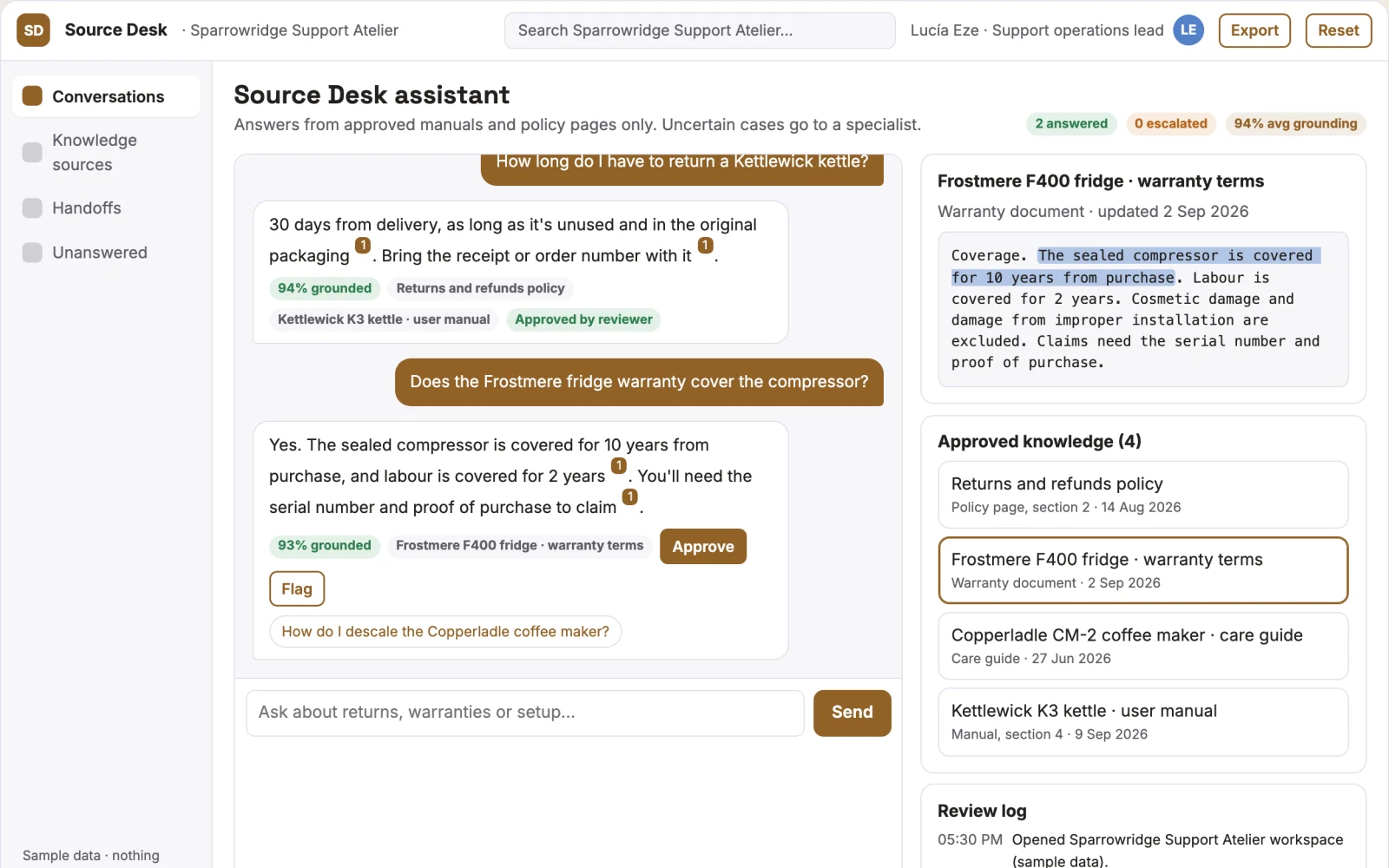This screenshot has height=868, width=1389.
Task: Open the LE user avatar
Action: tap(1188, 30)
